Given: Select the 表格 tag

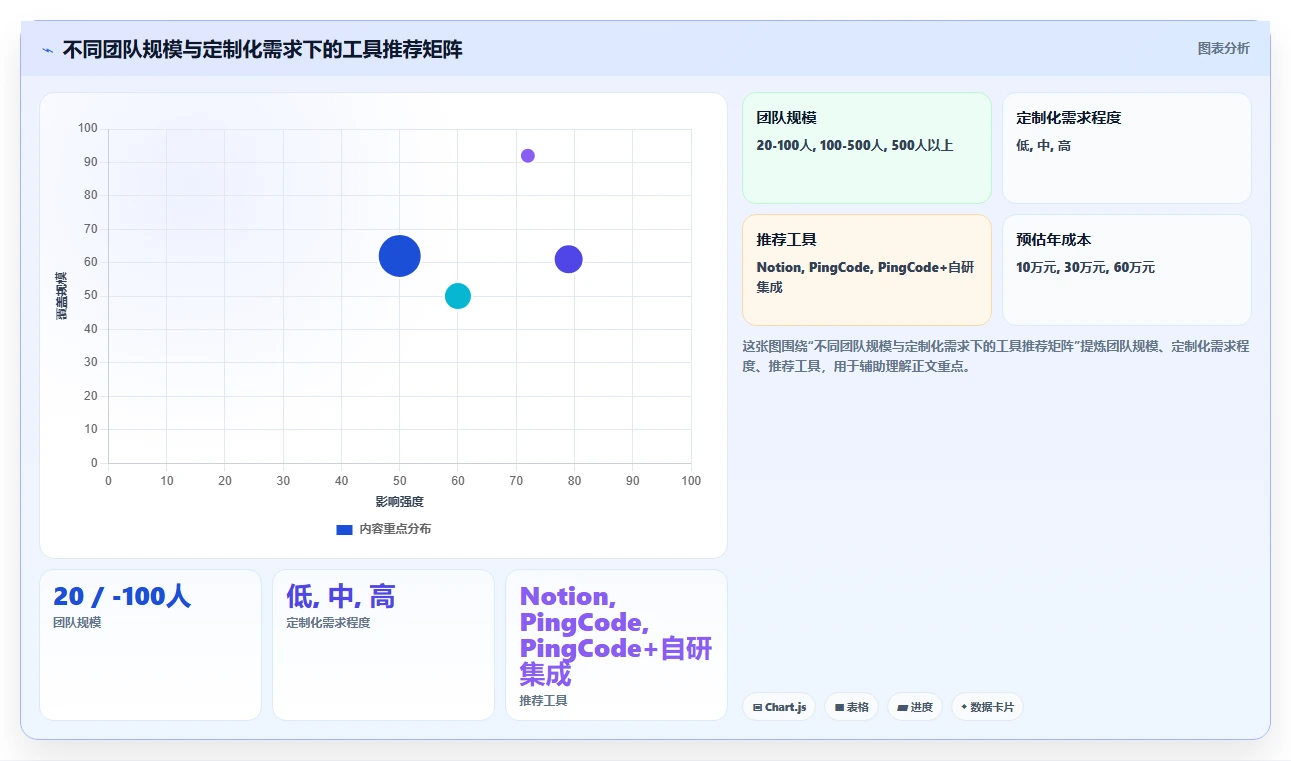Looking at the screenshot, I should [x=851, y=707].
